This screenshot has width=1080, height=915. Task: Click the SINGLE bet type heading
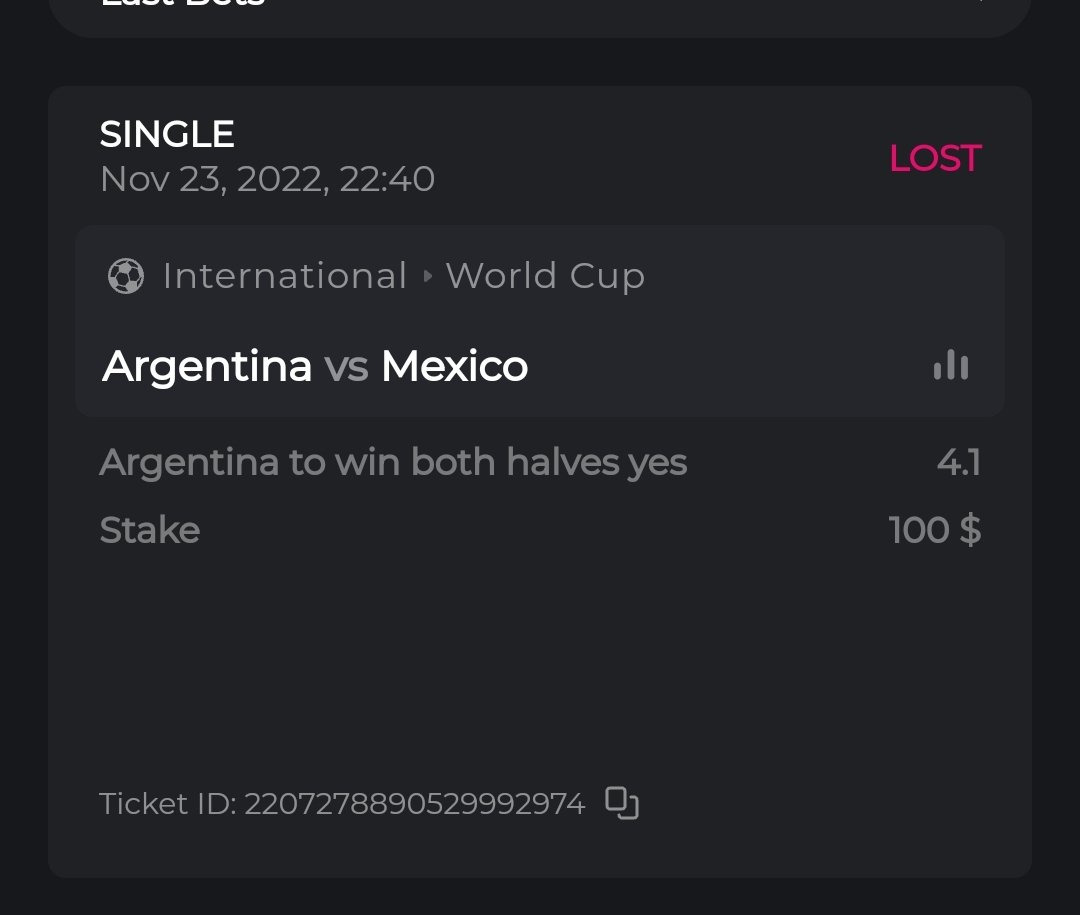167,134
